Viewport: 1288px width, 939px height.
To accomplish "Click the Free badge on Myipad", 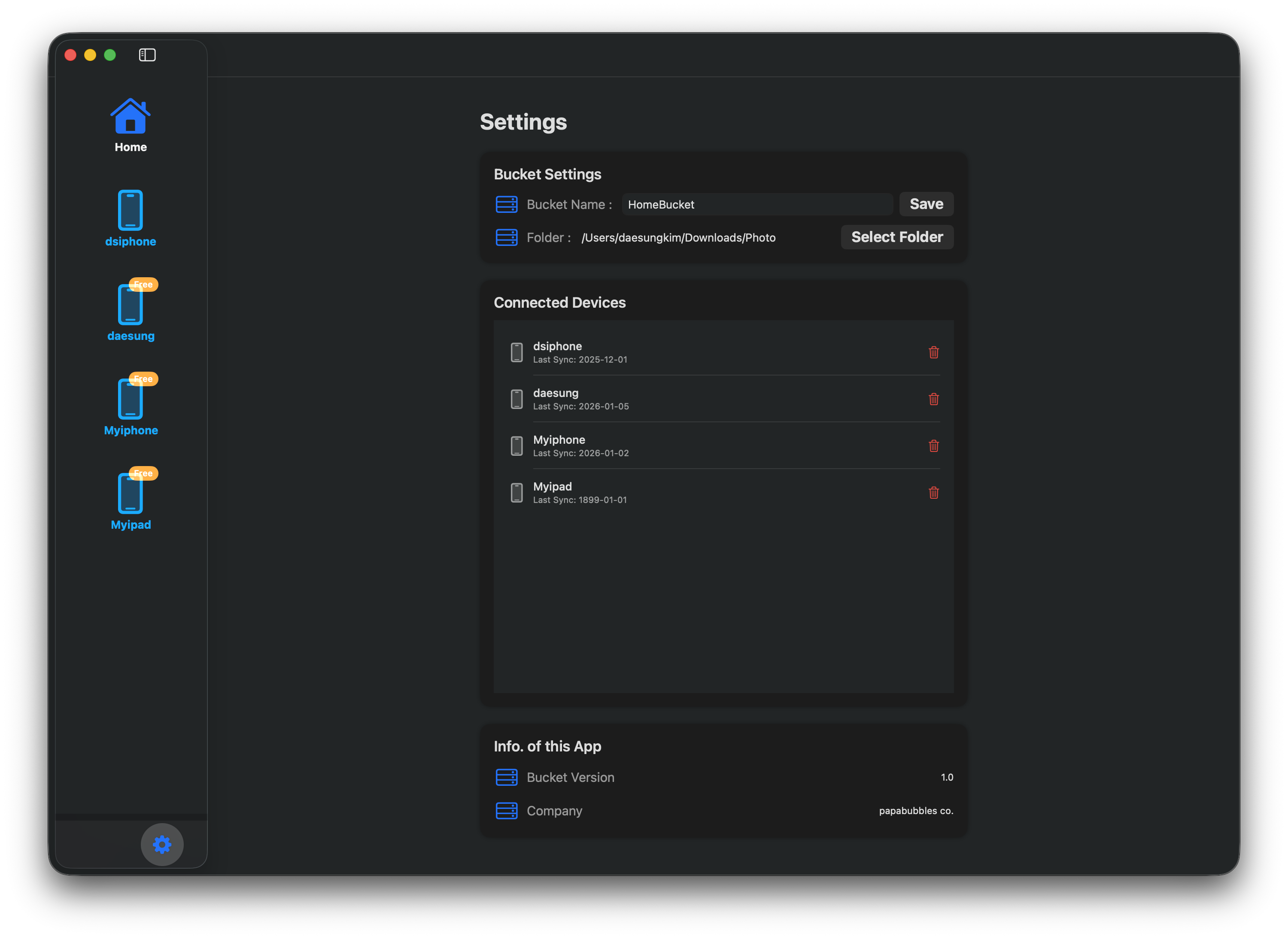I will click(143, 473).
